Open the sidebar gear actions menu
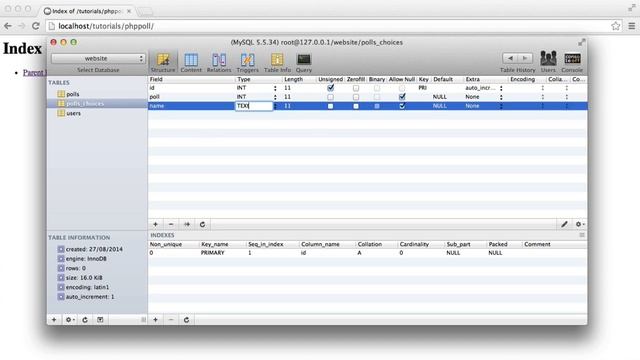The image size is (640, 360). coord(70,320)
